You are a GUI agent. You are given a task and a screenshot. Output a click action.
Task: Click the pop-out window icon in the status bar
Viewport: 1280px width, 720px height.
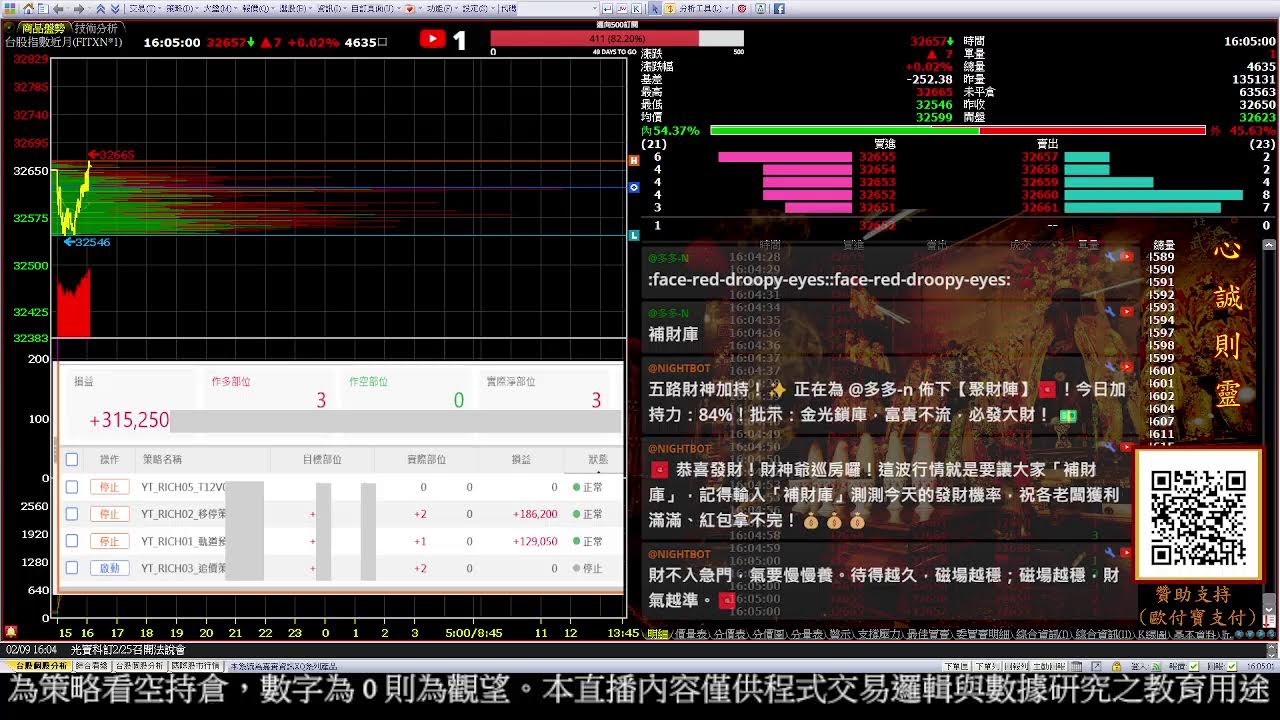pos(1095,666)
